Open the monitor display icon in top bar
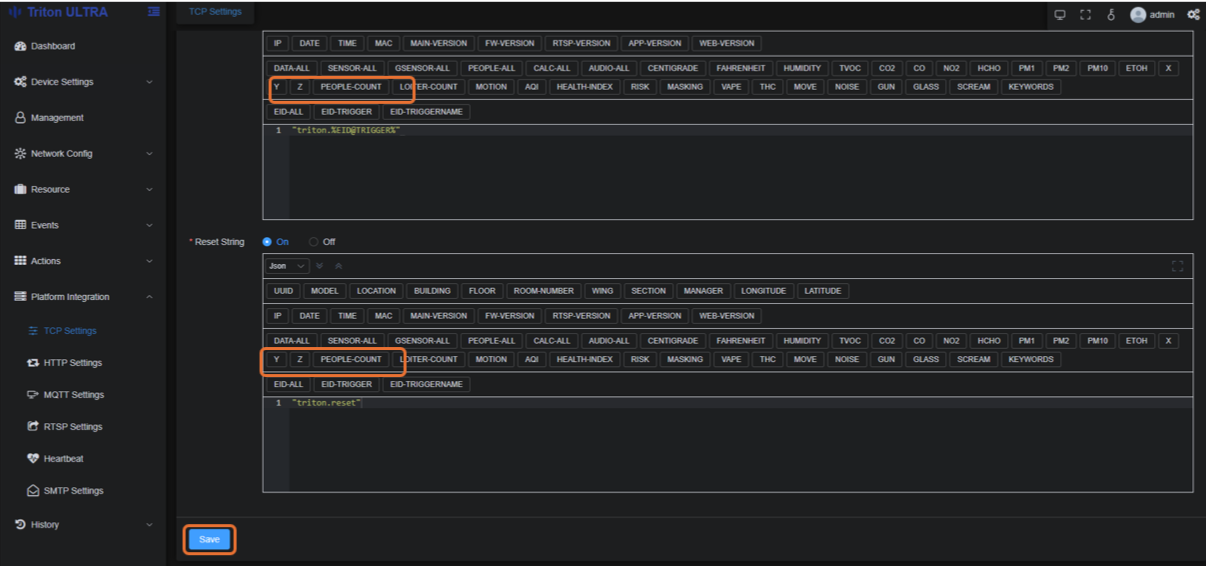Image resolution: width=1206 pixels, height=566 pixels. point(1060,15)
